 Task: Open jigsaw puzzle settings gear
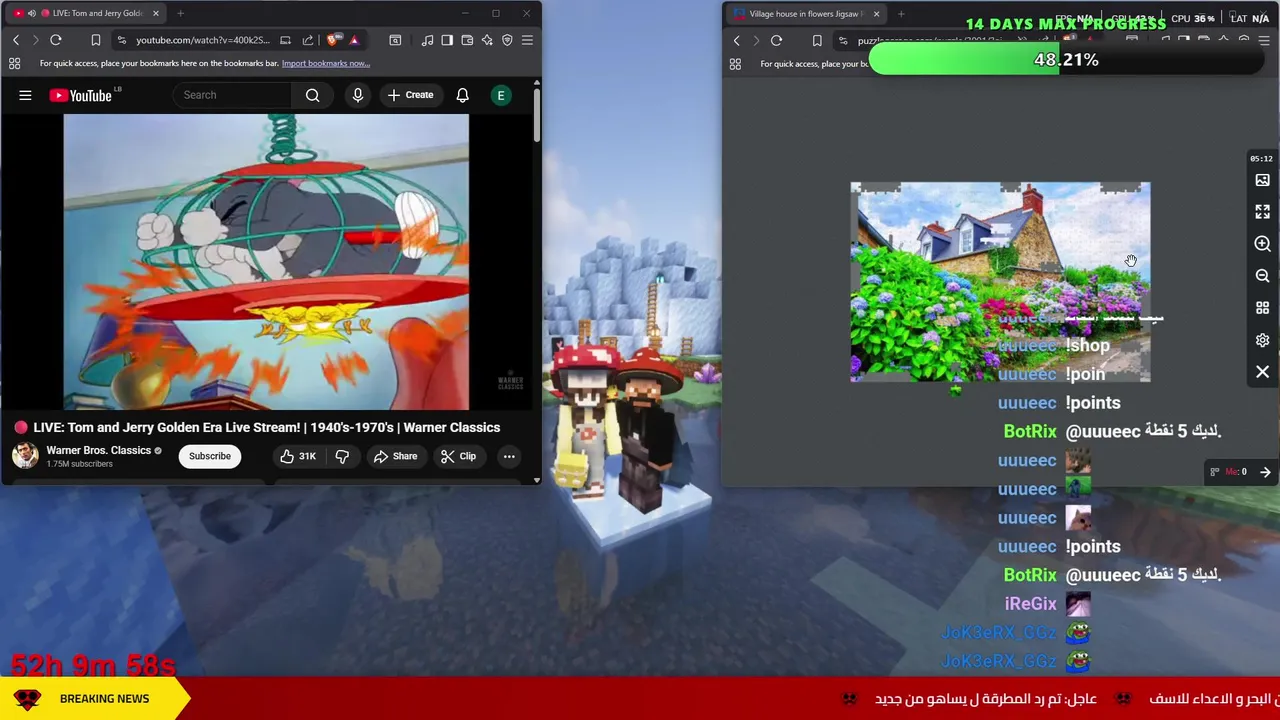[1262, 340]
